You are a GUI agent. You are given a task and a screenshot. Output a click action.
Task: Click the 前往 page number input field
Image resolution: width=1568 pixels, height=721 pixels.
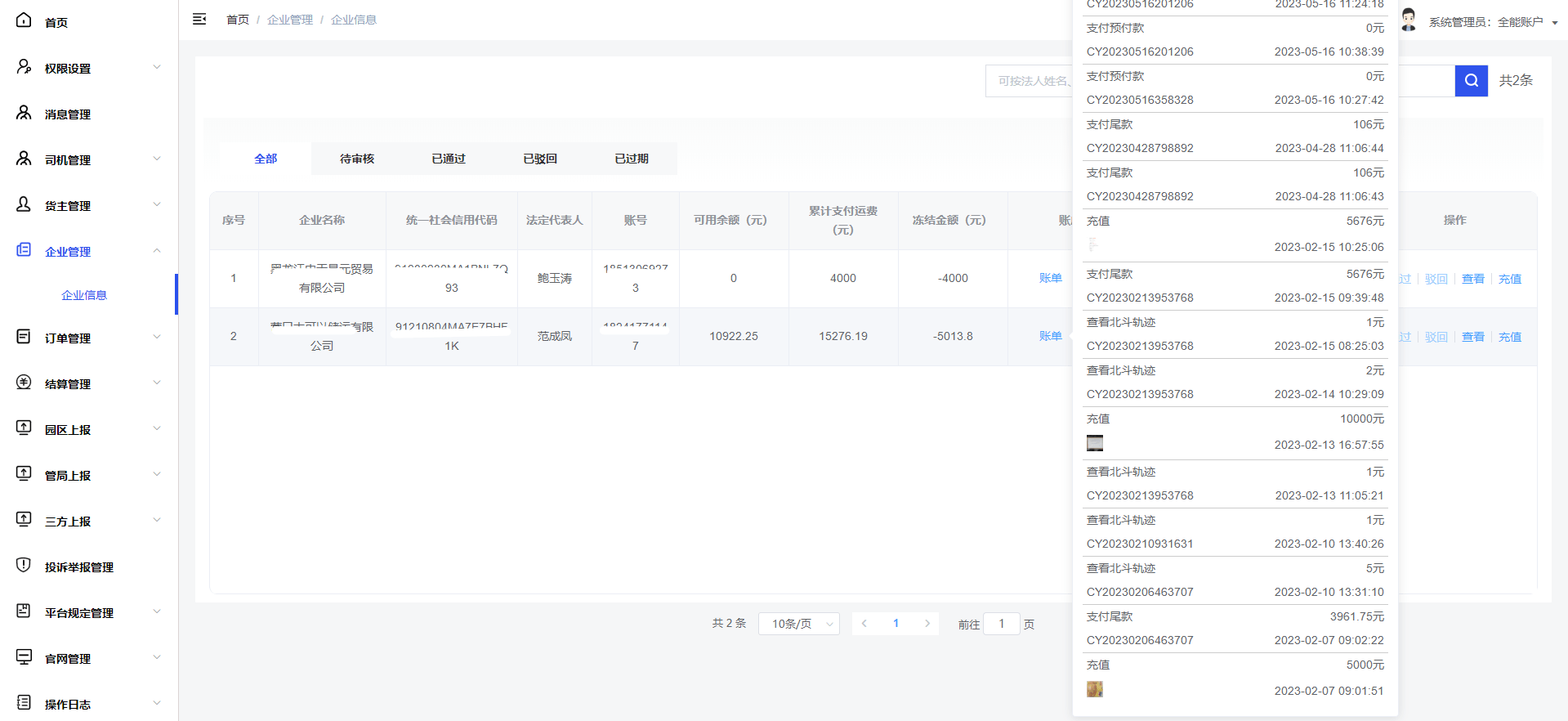1001,624
